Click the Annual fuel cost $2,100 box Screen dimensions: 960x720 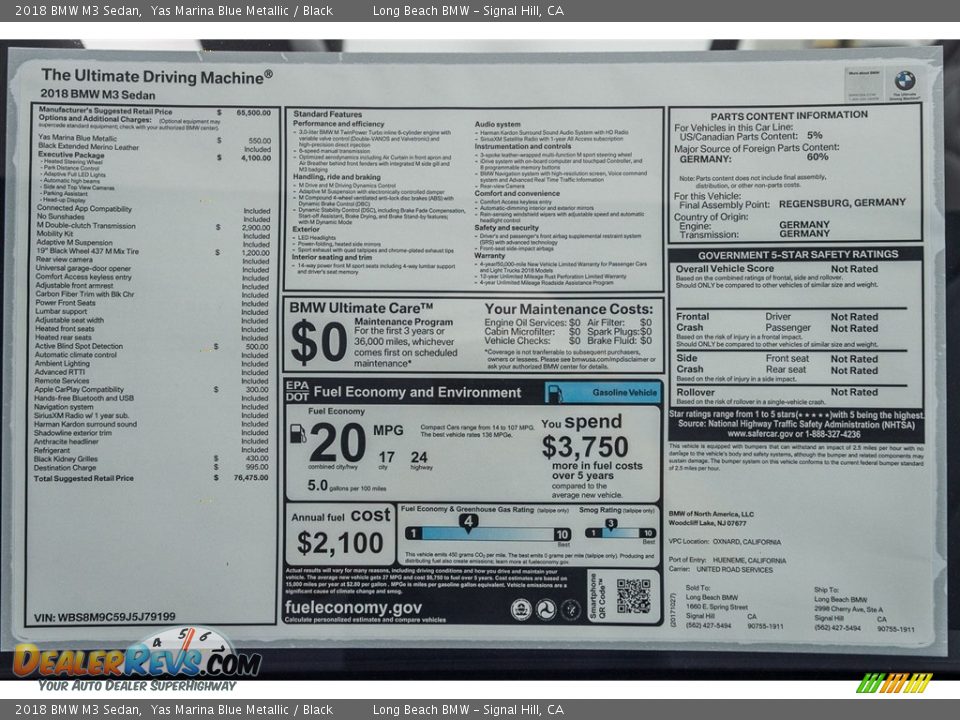click(x=340, y=534)
